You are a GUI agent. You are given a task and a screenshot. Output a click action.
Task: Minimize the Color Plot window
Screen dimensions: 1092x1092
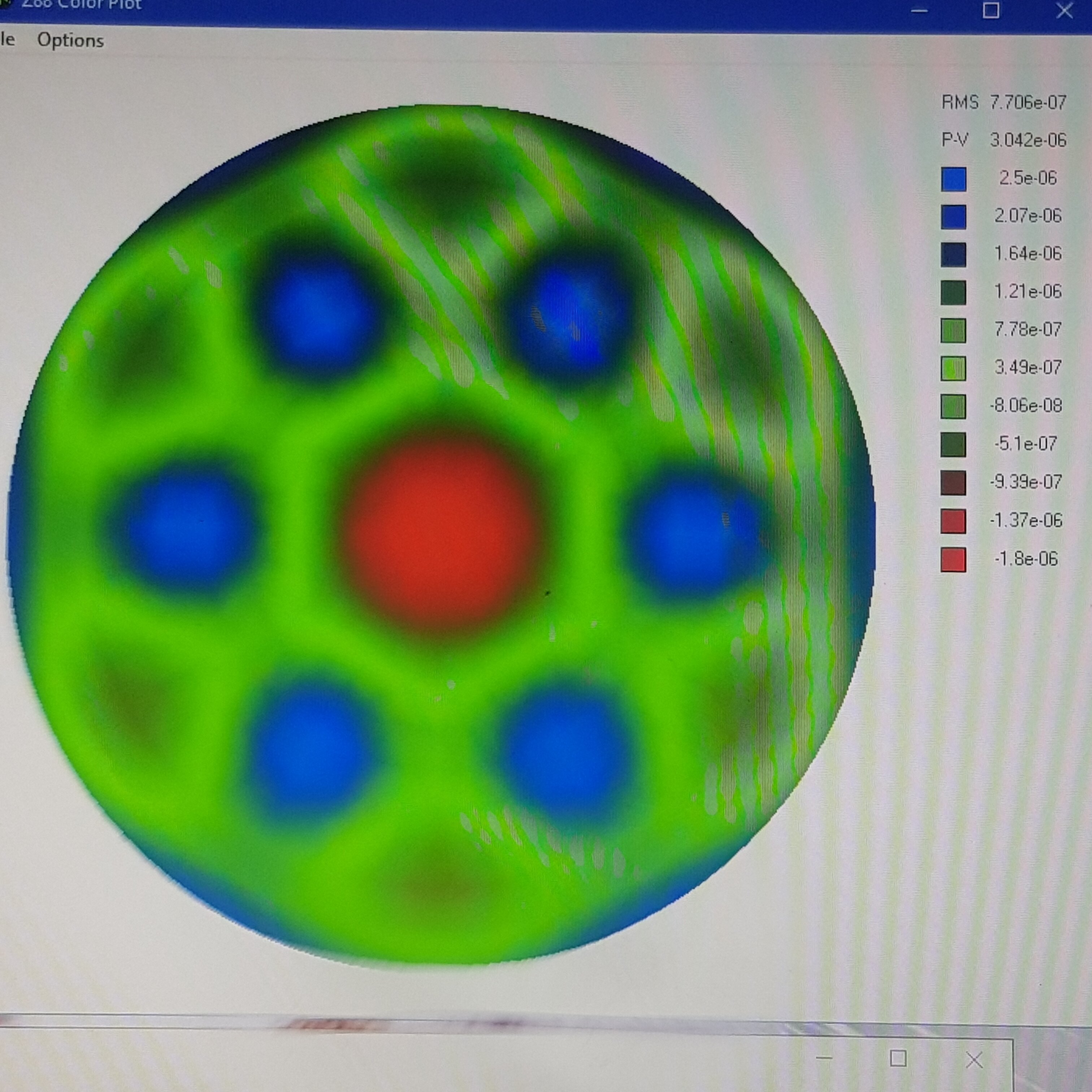[x=920, y=10]
